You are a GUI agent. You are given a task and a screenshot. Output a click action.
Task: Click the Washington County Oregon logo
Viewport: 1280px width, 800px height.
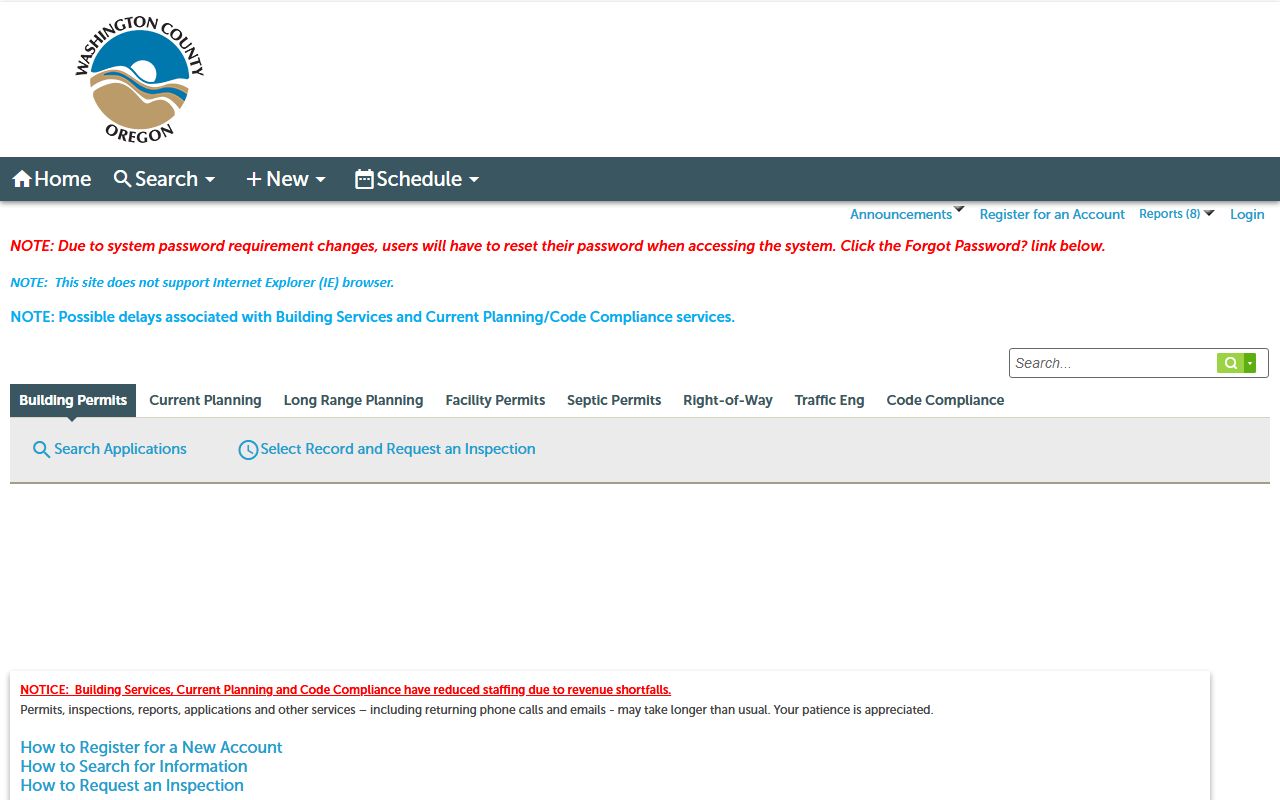(x=140, y=79)
